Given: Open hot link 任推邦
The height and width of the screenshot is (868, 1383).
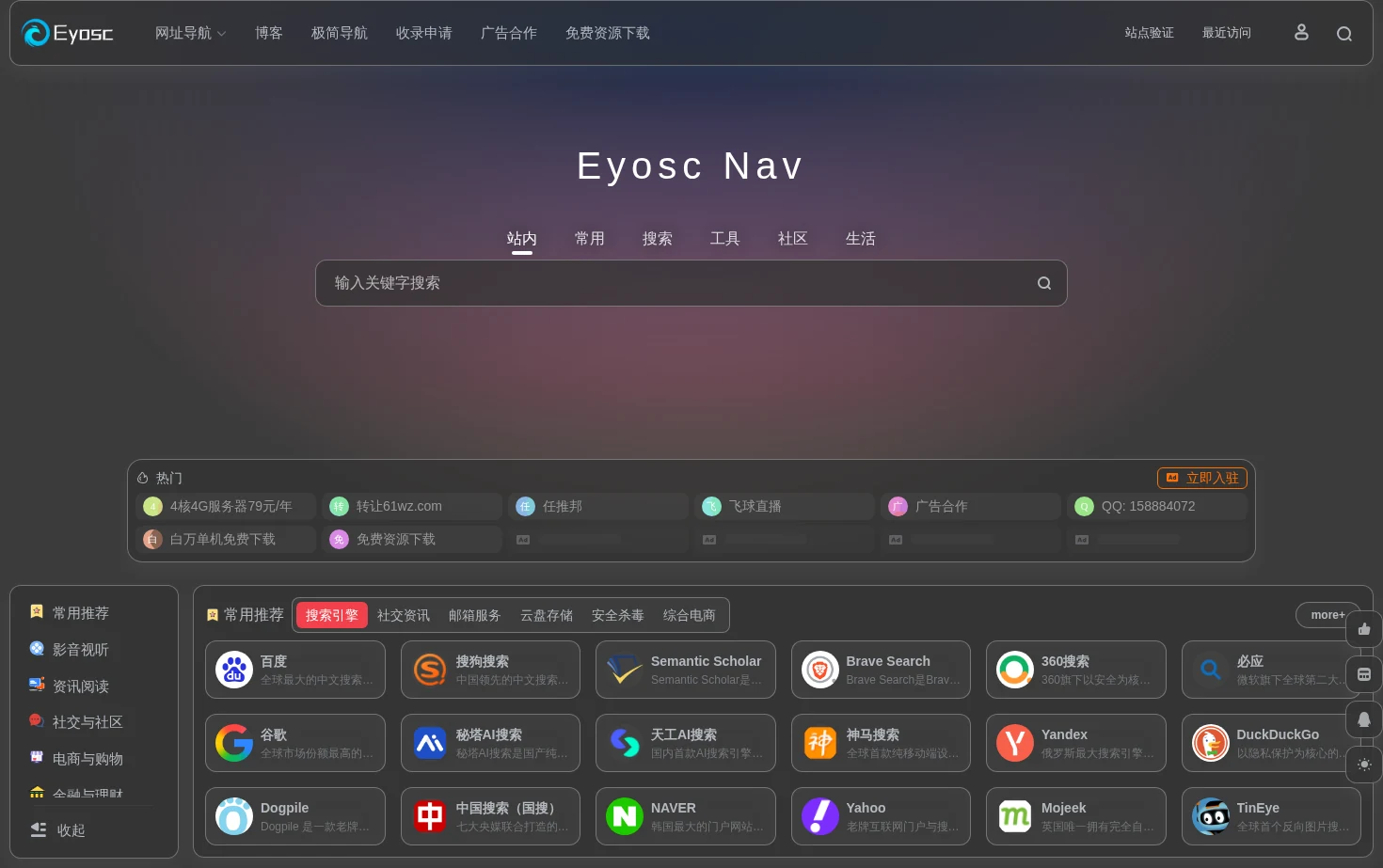Looking at the screenshot, I should click(598, 506).
